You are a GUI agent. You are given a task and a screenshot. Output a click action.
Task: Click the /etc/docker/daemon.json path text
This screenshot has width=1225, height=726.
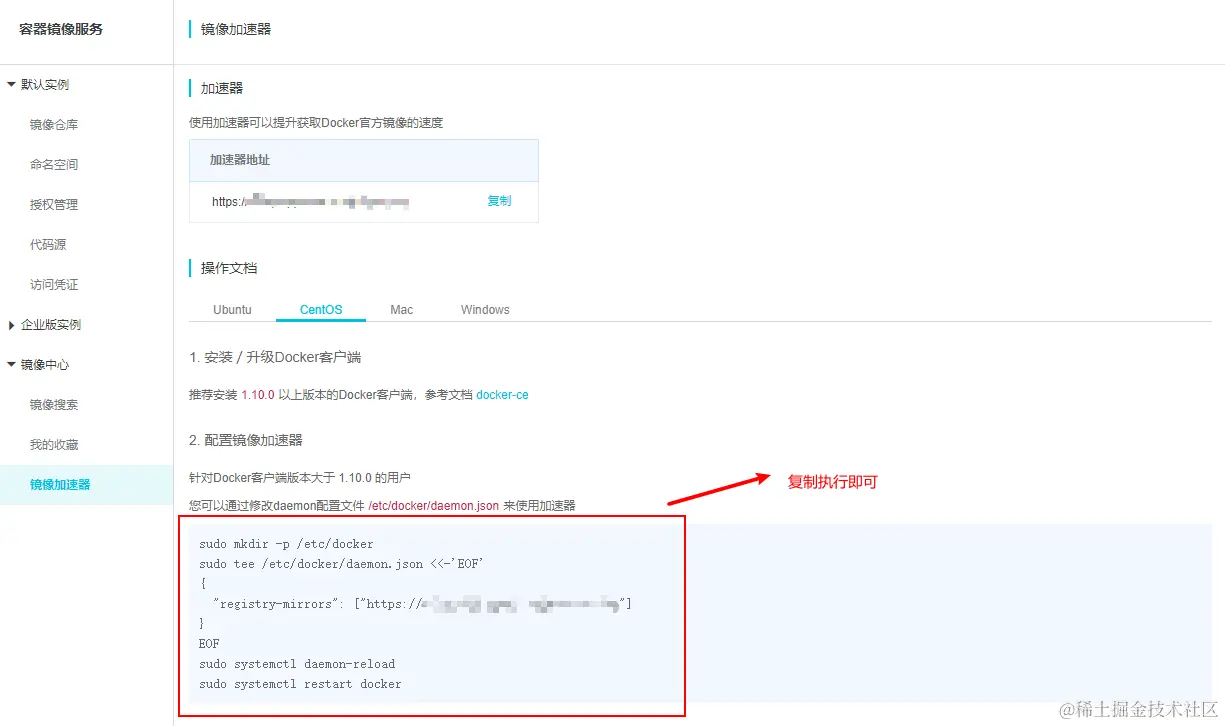[x=433, y=506]
